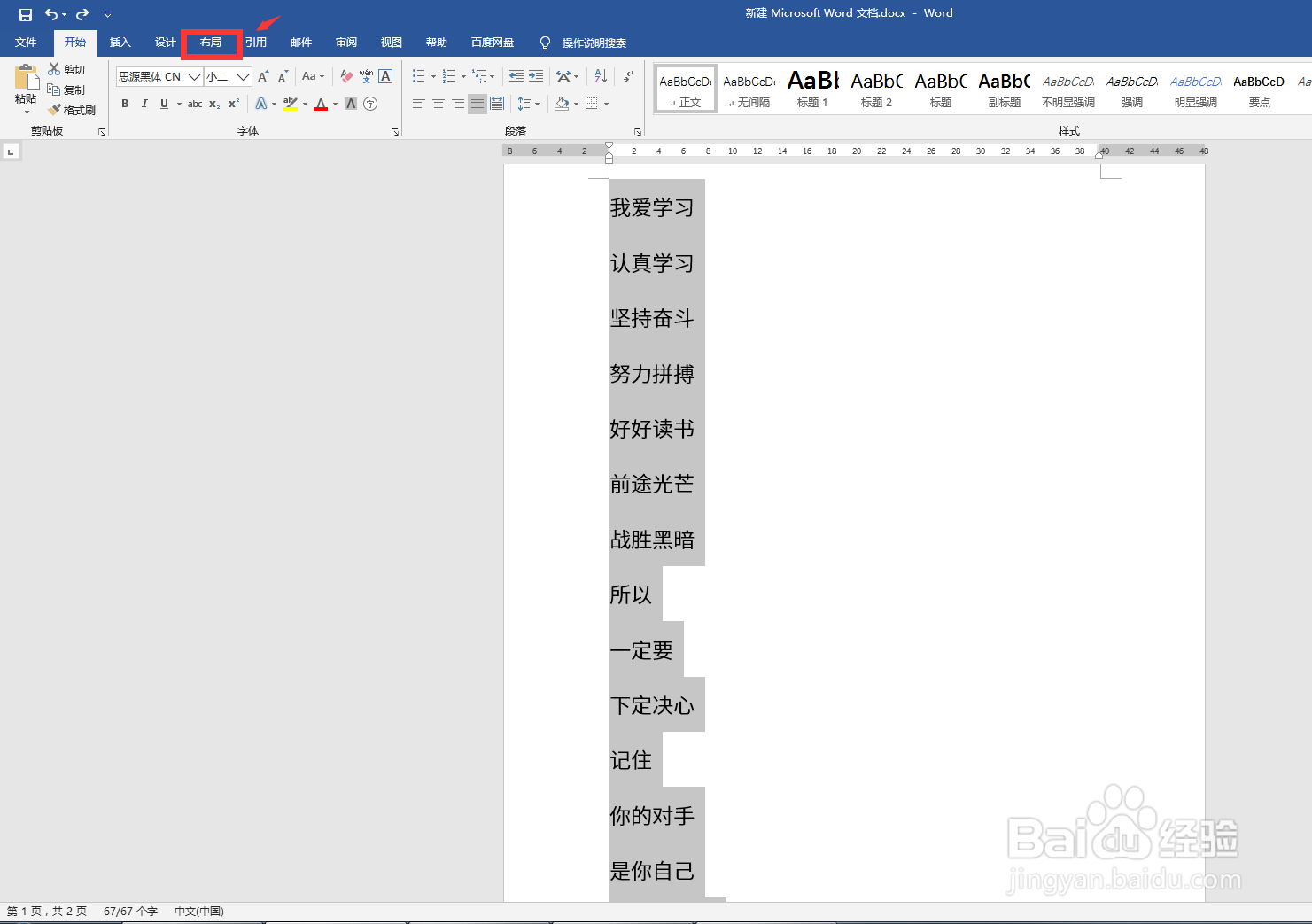Open the 文件 menu

[x=26, y=43]
